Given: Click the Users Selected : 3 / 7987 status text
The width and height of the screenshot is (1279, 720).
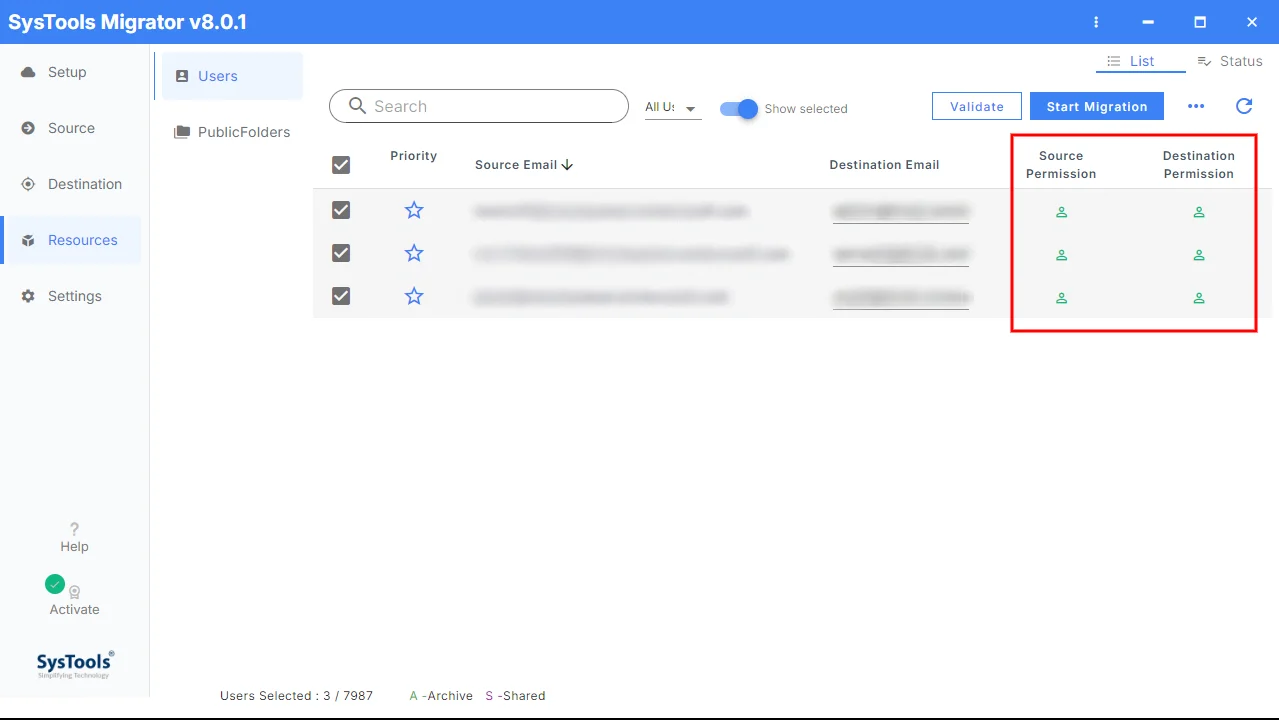Looking at the screenshot, I should 296,695.
